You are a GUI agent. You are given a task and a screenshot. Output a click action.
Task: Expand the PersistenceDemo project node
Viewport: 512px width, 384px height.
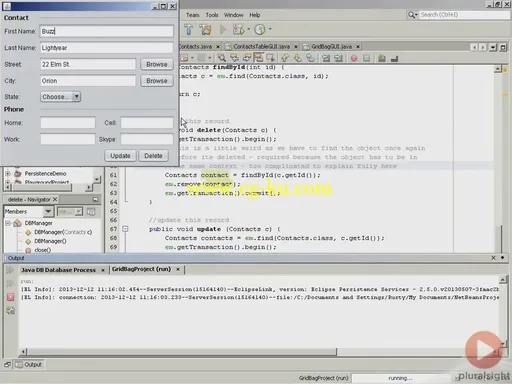[x=8, y=174]
